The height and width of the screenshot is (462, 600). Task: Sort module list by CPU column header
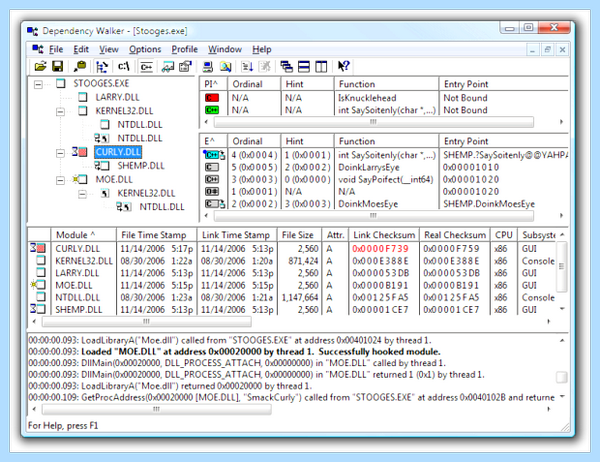pyautogui.click(x=504, y=235)
